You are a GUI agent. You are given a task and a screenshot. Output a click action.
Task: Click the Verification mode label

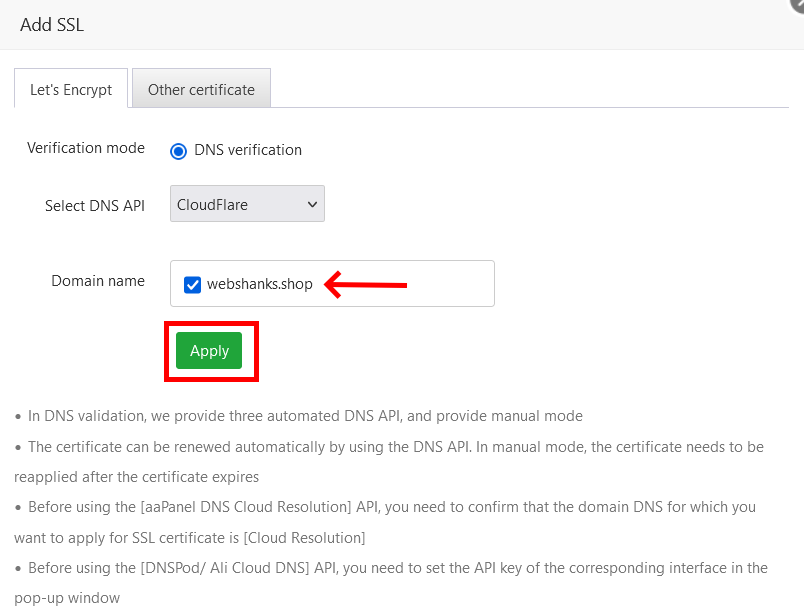click(86, 148)
